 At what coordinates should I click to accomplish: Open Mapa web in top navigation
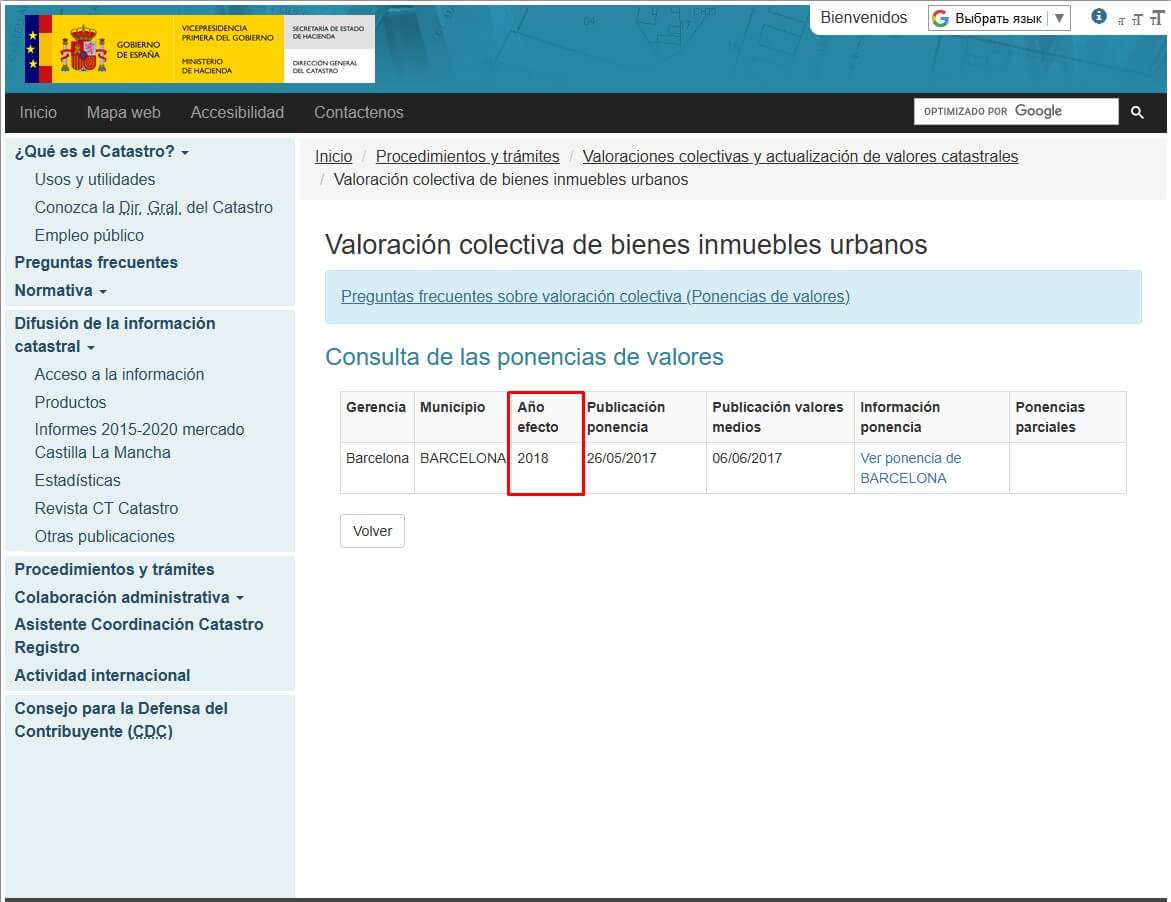coord(123,112)
